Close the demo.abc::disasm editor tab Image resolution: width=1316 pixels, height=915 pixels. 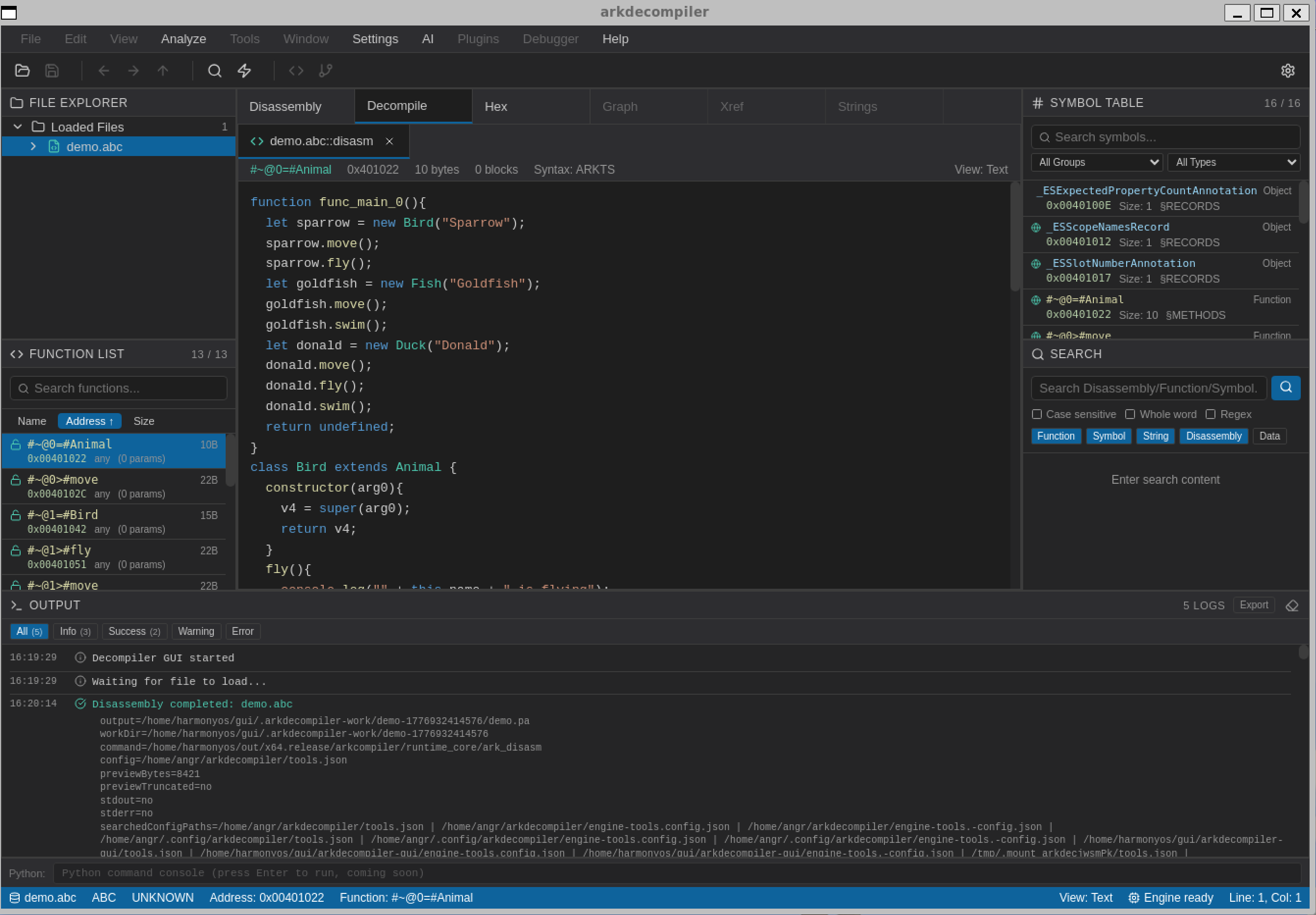[x=389, y=141]
